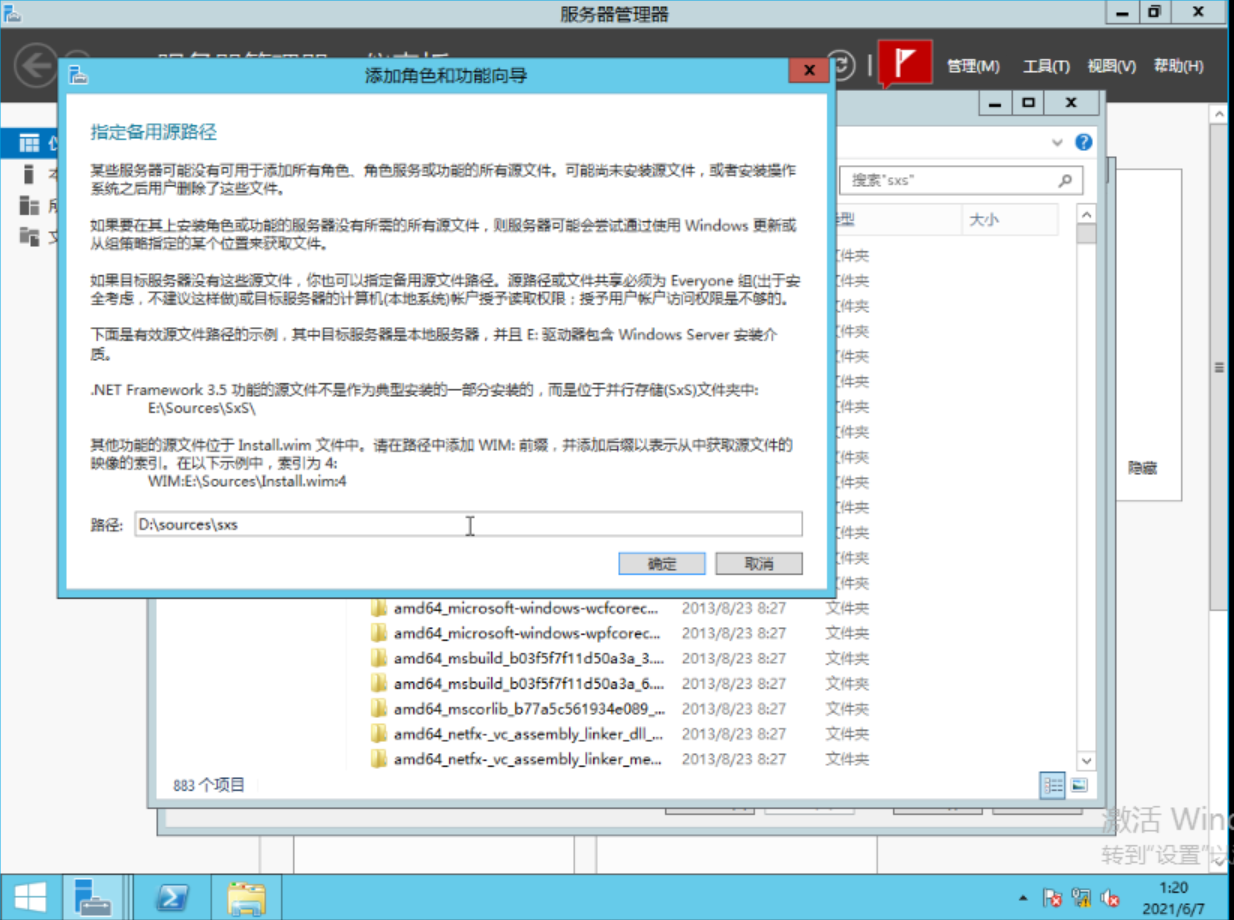Switch to thumbnail view in the status bar
The image size is (1234, 920).
click(1078, 786)
